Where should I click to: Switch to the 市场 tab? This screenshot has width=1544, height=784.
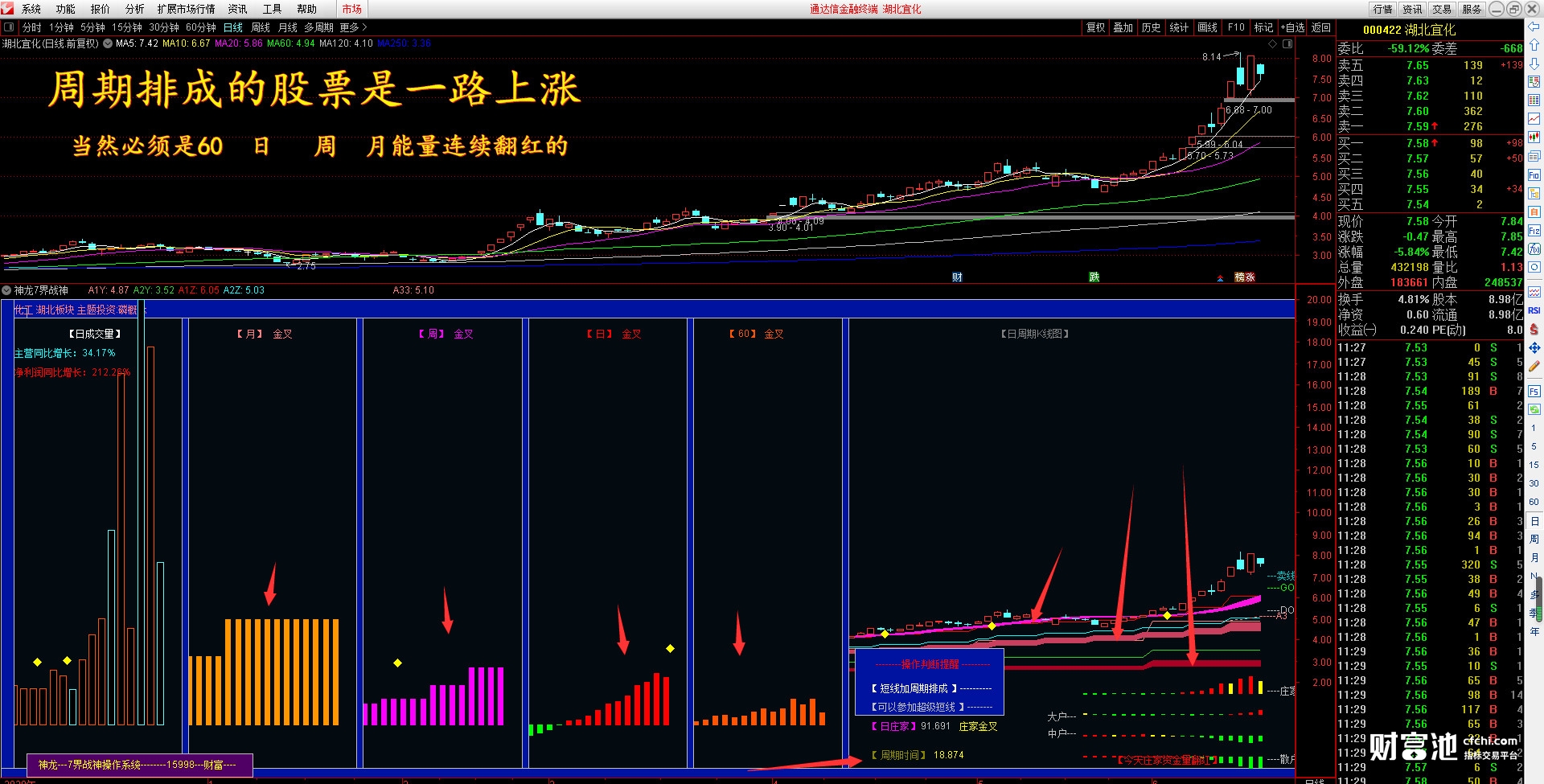(352, 9)
